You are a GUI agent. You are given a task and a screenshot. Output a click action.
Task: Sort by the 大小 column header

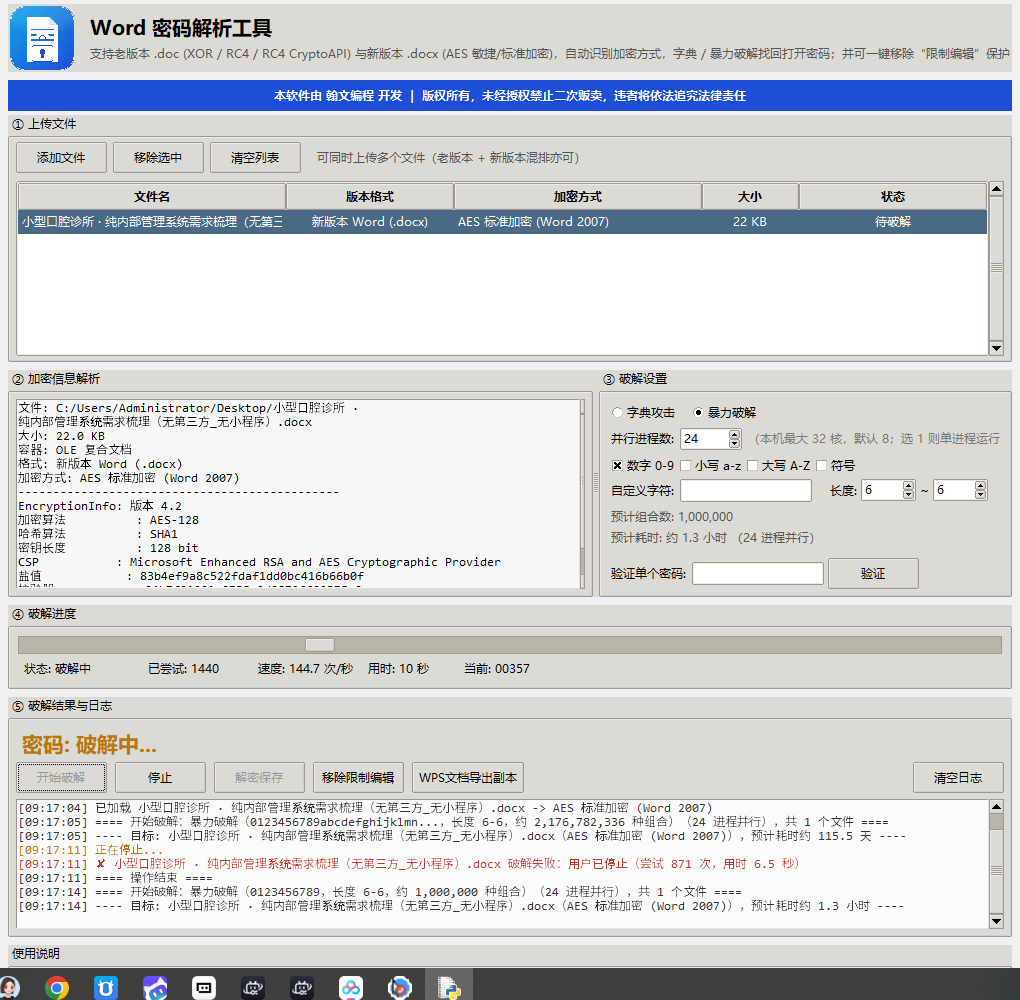[750, 196]
